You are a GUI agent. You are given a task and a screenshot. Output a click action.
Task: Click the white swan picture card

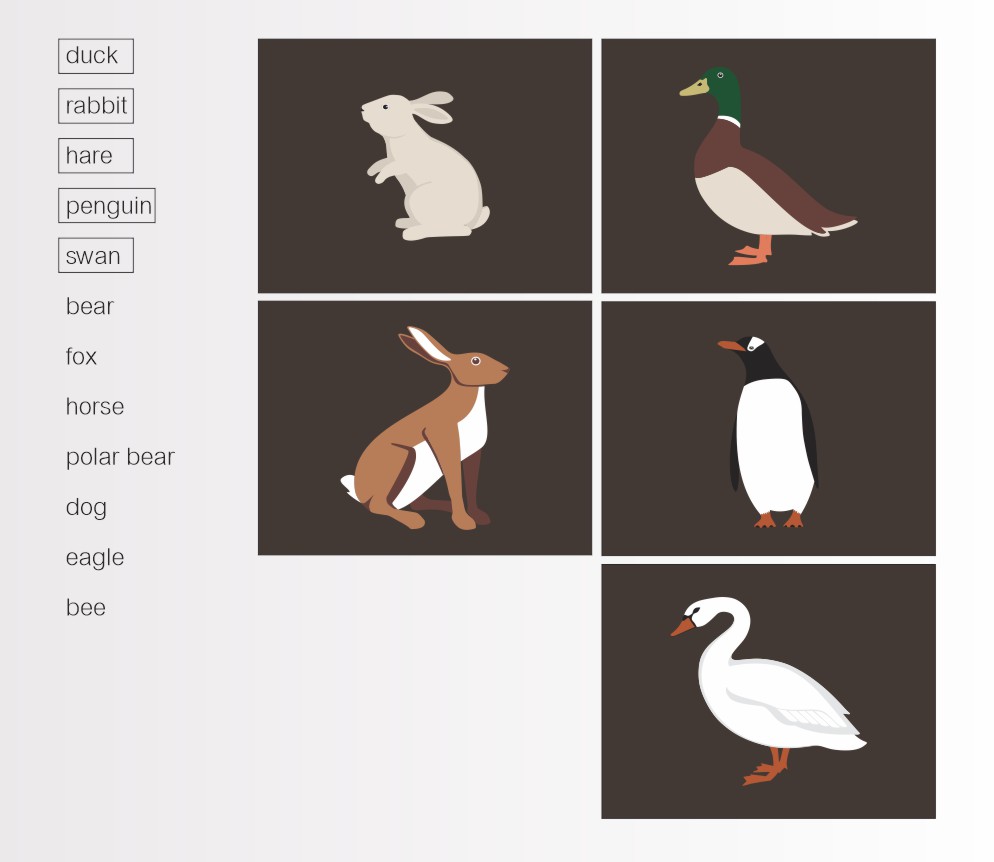pos(768,691)
